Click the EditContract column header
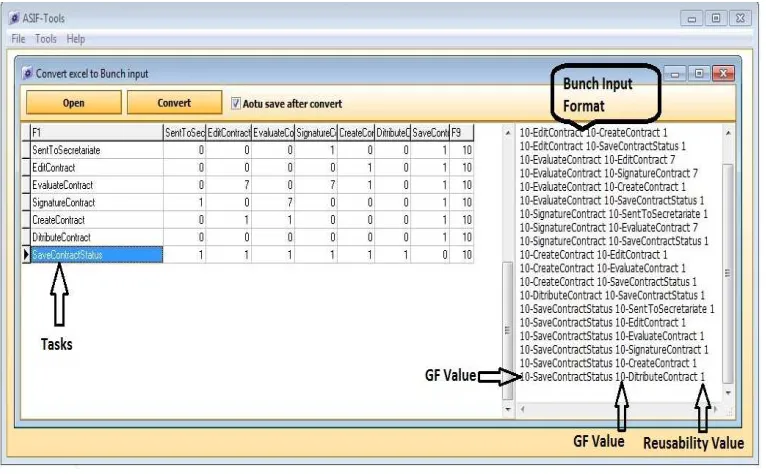 coord(229,132)
